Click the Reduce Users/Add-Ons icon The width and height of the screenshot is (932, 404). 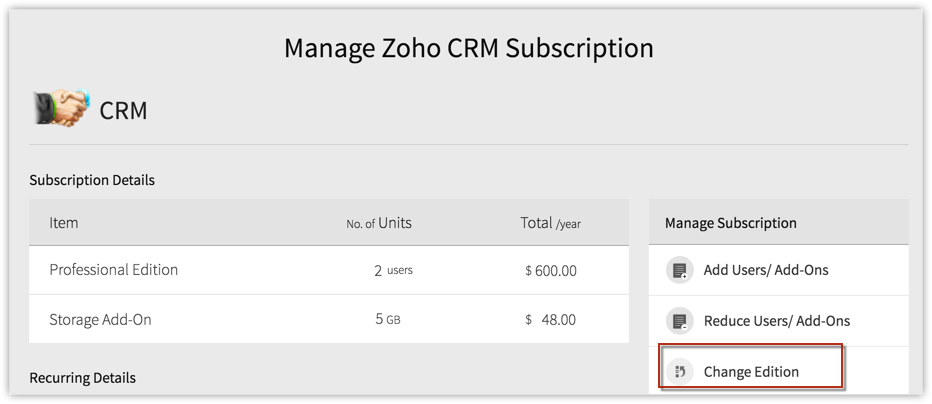(x=680, y=321)
